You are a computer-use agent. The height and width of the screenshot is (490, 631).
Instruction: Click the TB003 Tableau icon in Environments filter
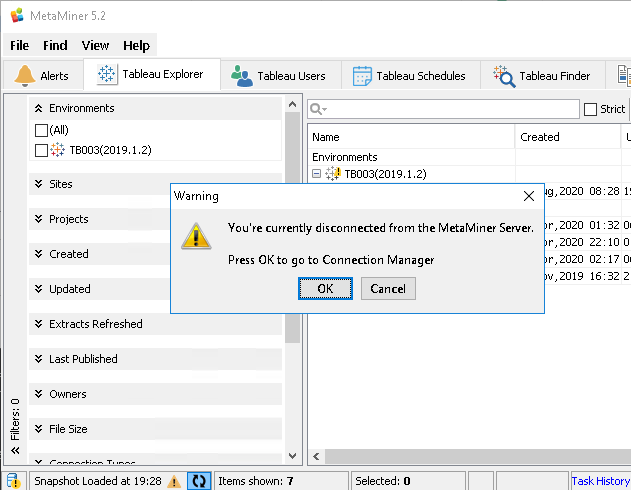click(57, 150)
